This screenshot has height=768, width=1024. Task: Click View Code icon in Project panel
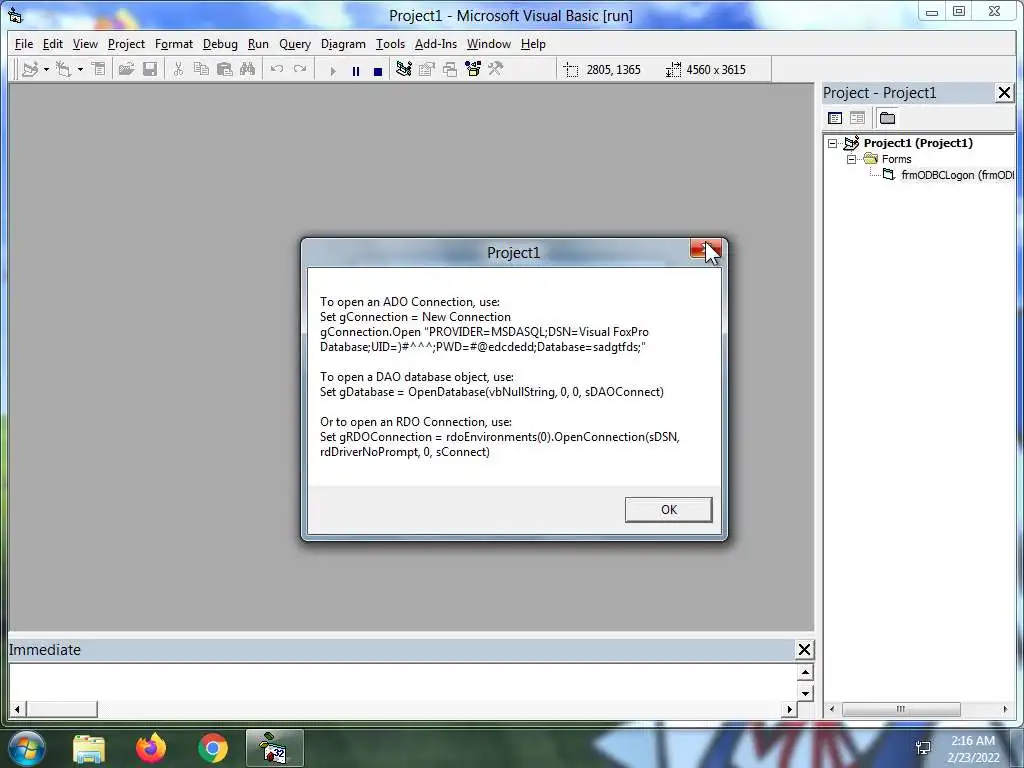coord(835,118)
